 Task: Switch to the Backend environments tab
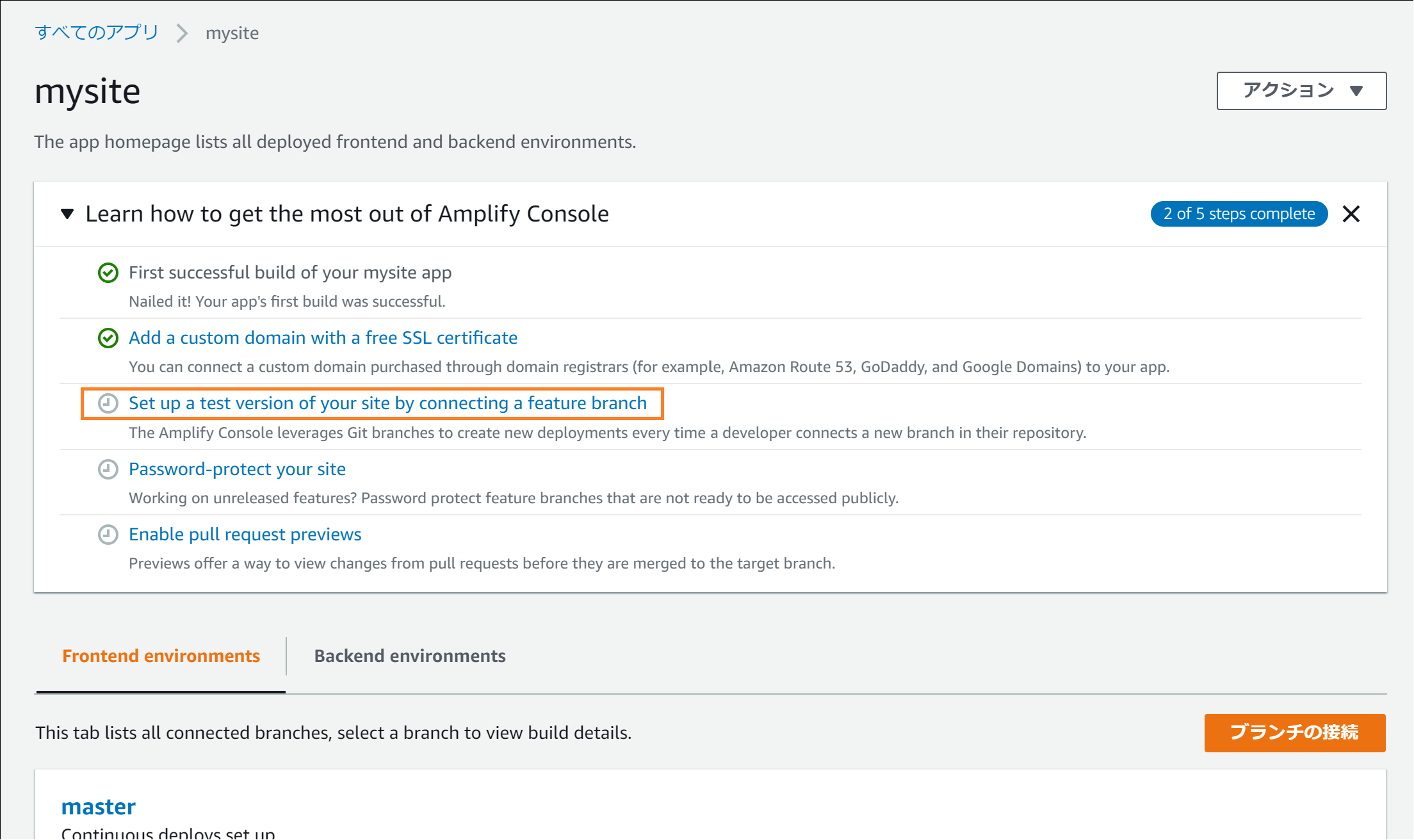tap(410, 656)
